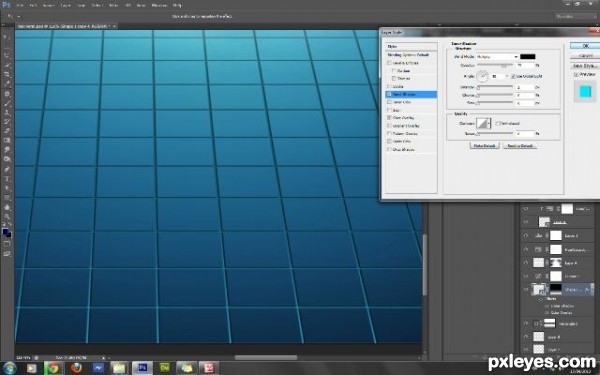The width and height of the screenshot is (600, 375).
Task: Select the Dodge tool
Action: click(7, 160)
